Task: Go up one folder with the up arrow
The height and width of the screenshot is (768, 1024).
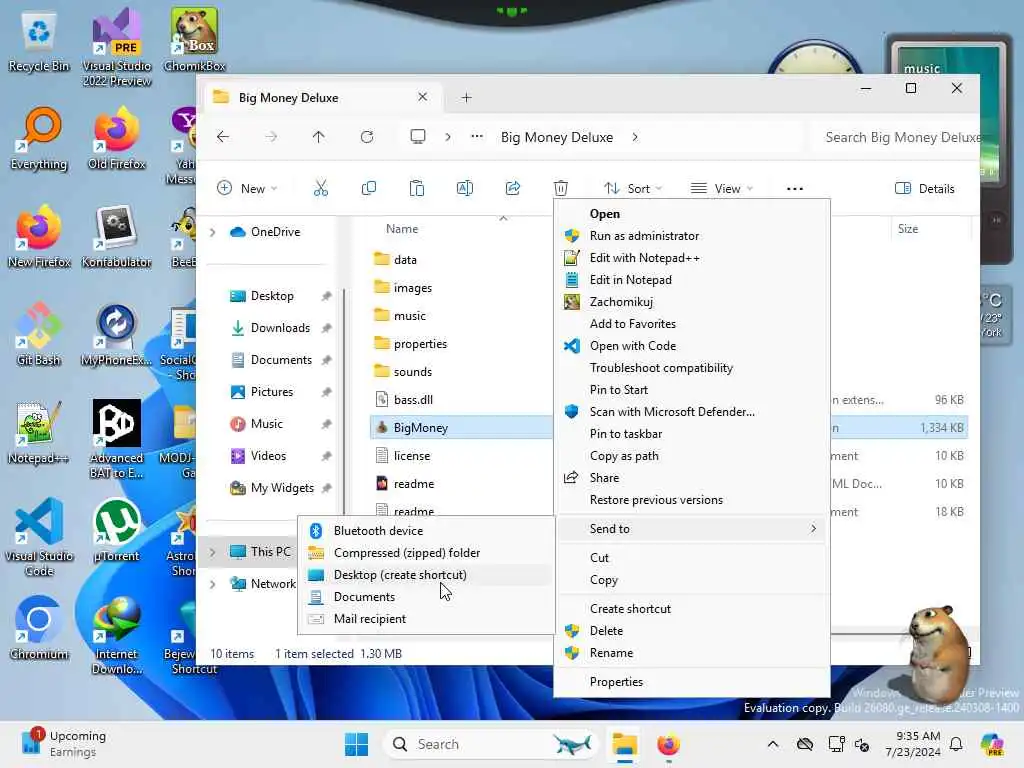Action: point(318,137)
